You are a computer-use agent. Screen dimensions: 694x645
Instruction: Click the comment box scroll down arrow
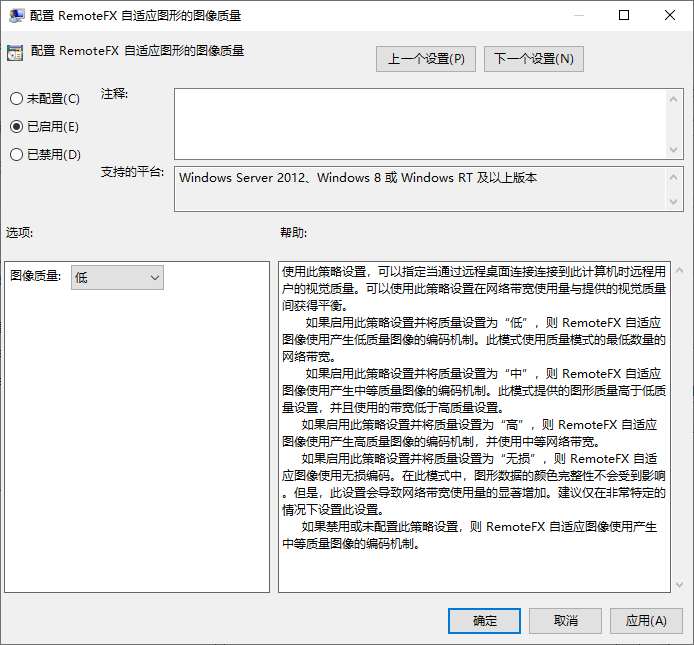tap(674, 150)
